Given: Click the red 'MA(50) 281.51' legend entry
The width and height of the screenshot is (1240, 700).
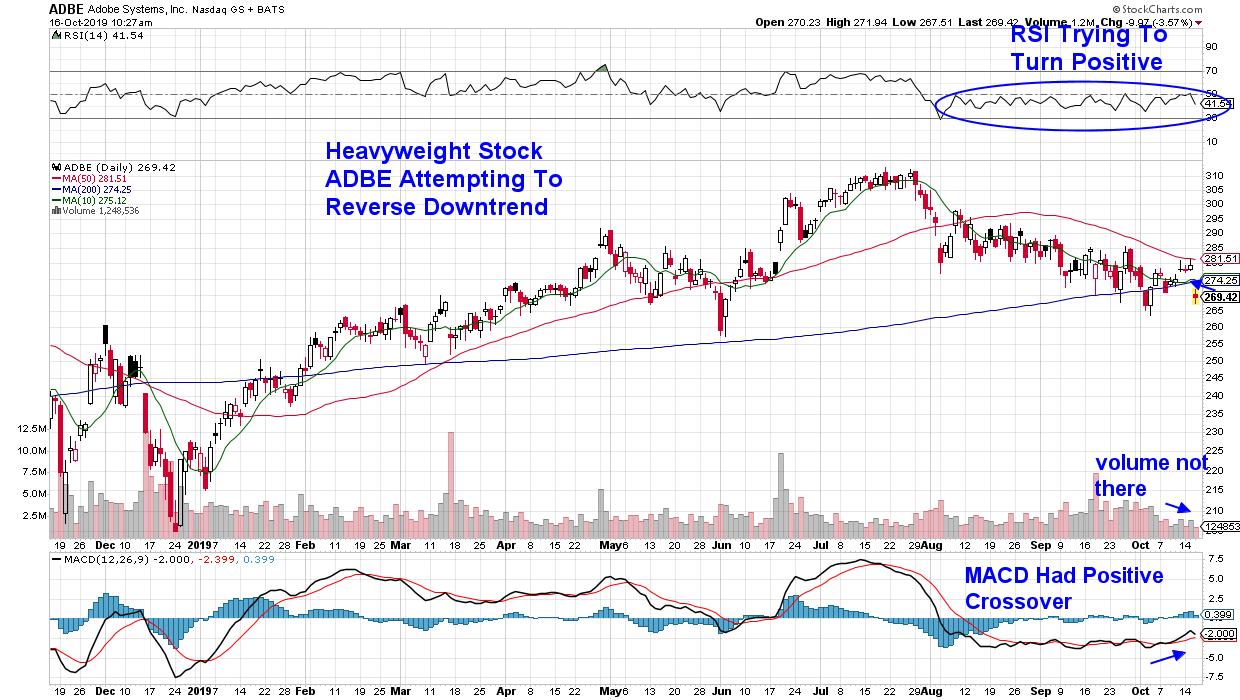Looking at the screenshot, I should point(89,178).
